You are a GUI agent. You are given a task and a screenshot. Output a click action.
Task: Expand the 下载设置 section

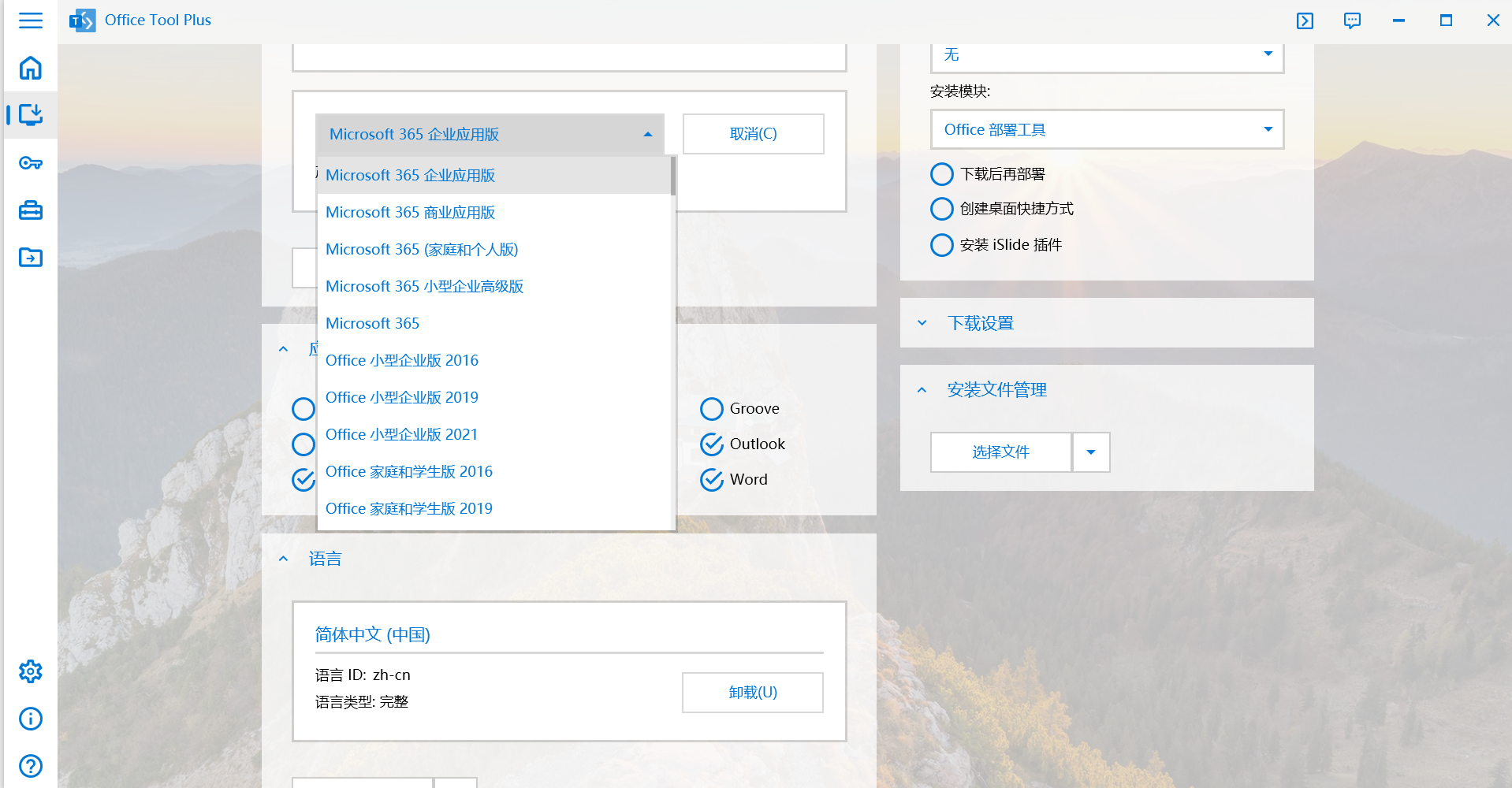[1107, 323]
